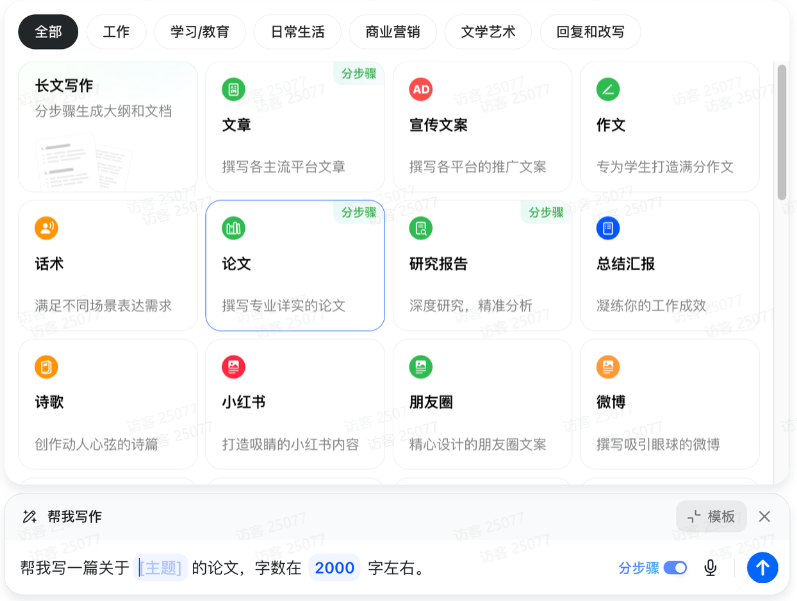The height and width of the screenshot is (601, 797).
Task: Select the 全部 category tab
Action: (48, 32)
